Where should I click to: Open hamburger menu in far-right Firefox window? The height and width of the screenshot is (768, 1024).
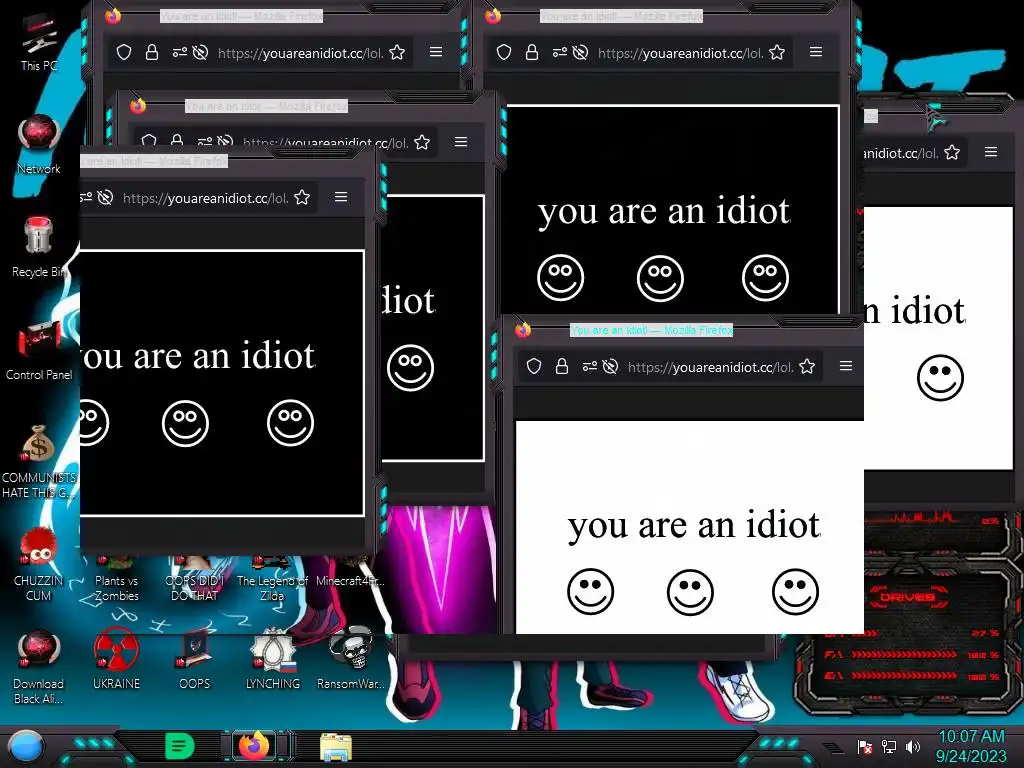[x=991, y=152]
